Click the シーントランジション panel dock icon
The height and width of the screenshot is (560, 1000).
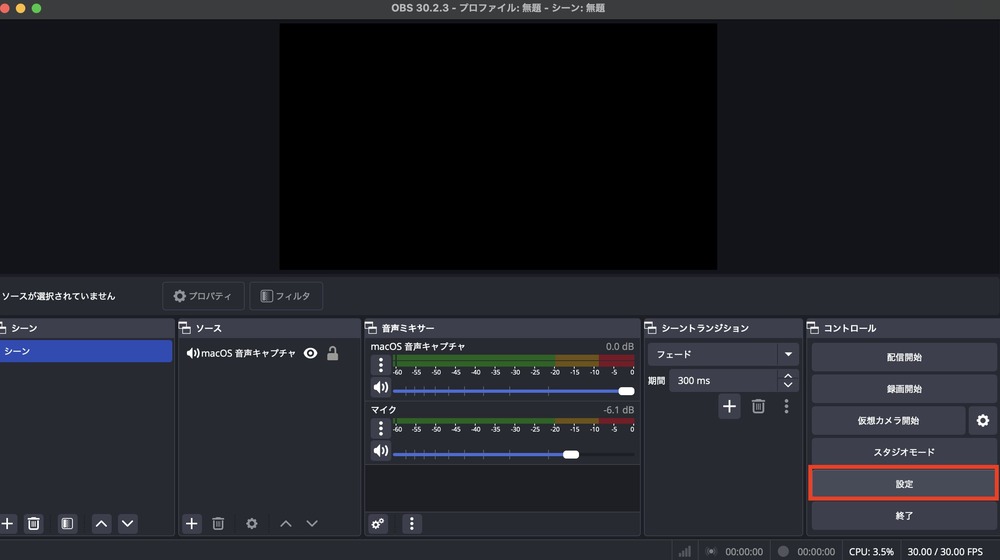[x=651, y=328]
